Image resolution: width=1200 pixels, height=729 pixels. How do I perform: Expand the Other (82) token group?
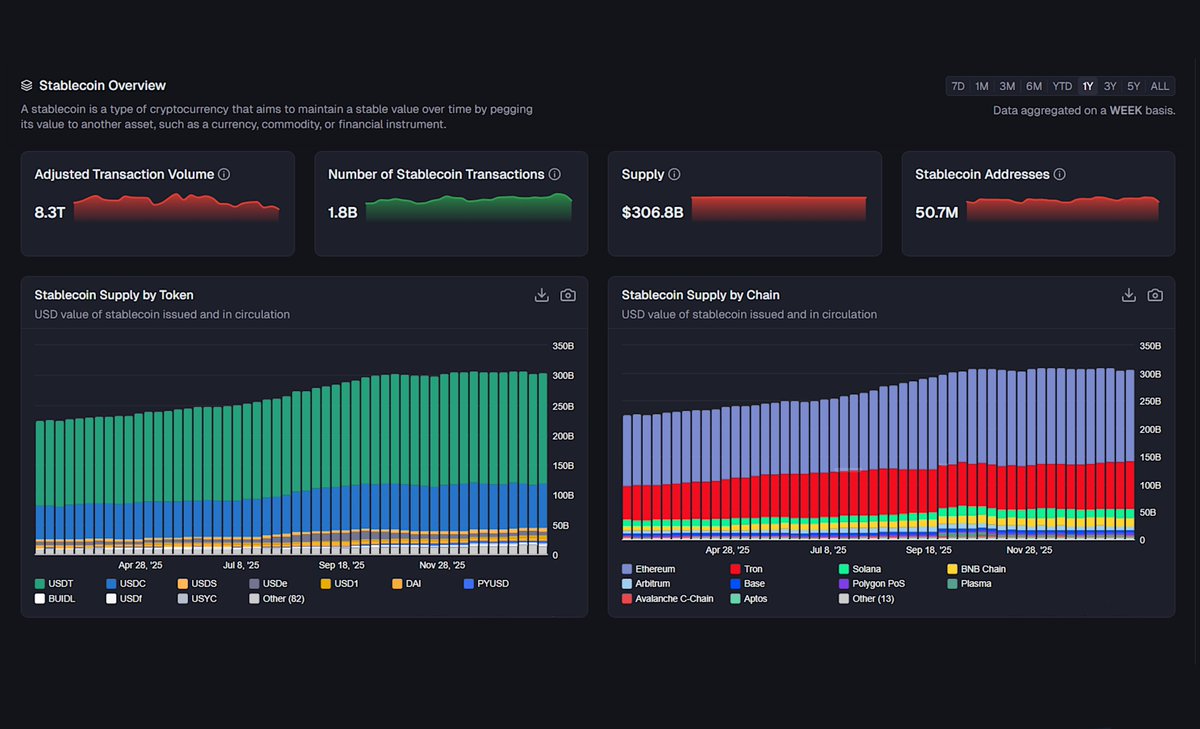(276, 598)
